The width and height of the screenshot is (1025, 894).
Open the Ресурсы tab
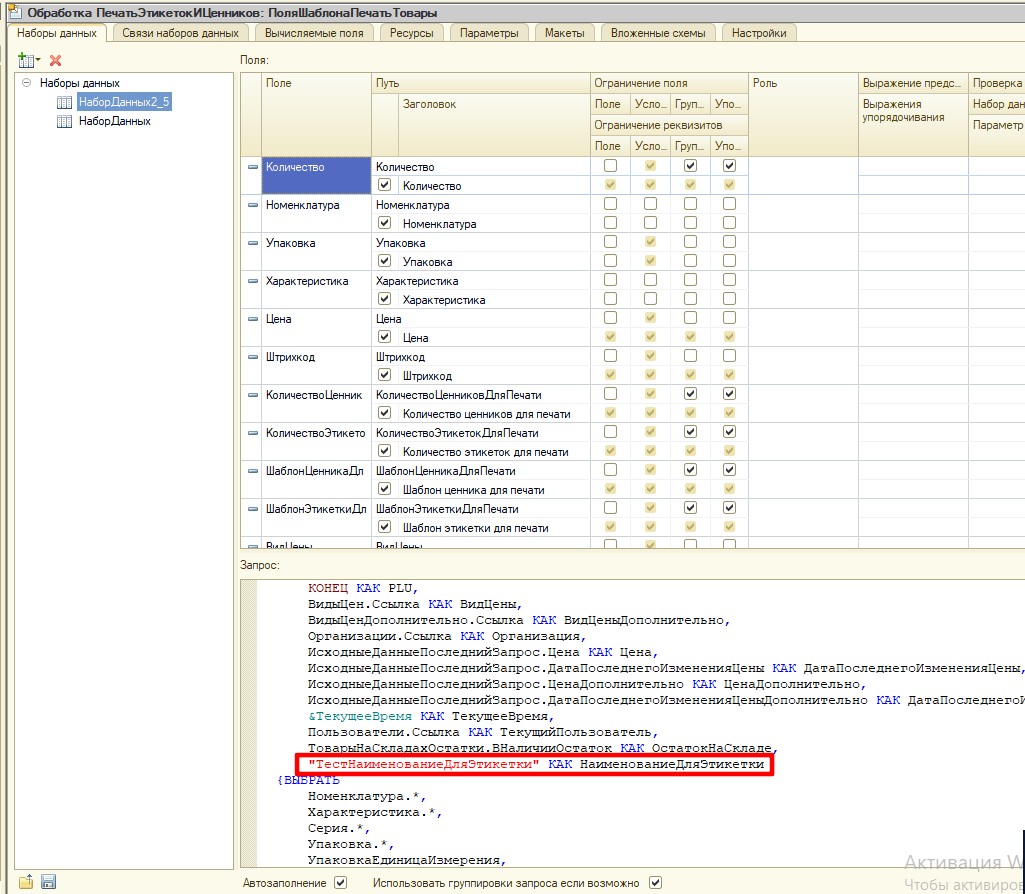coord(412,33)
